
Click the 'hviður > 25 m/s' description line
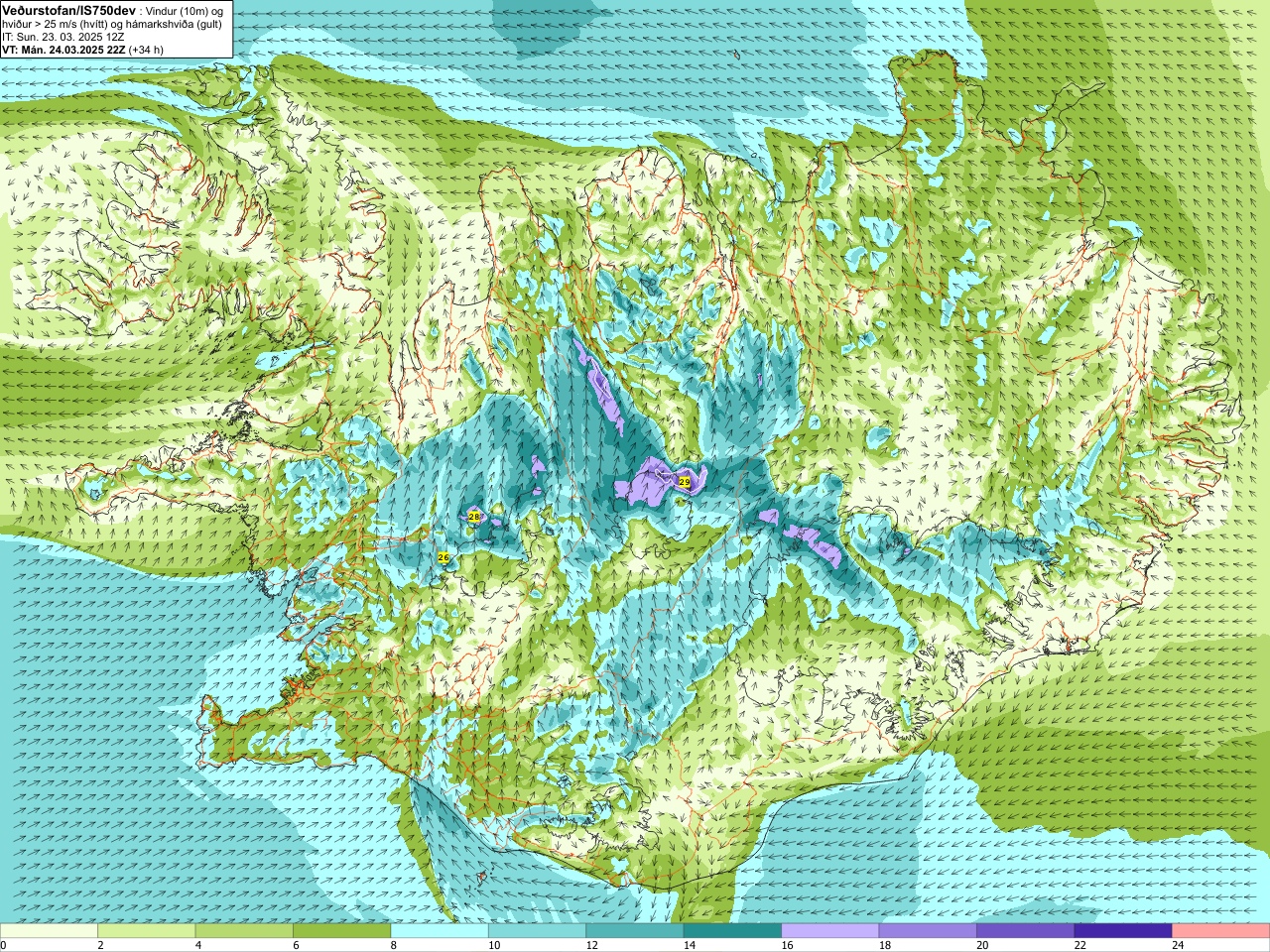point(112,24)
